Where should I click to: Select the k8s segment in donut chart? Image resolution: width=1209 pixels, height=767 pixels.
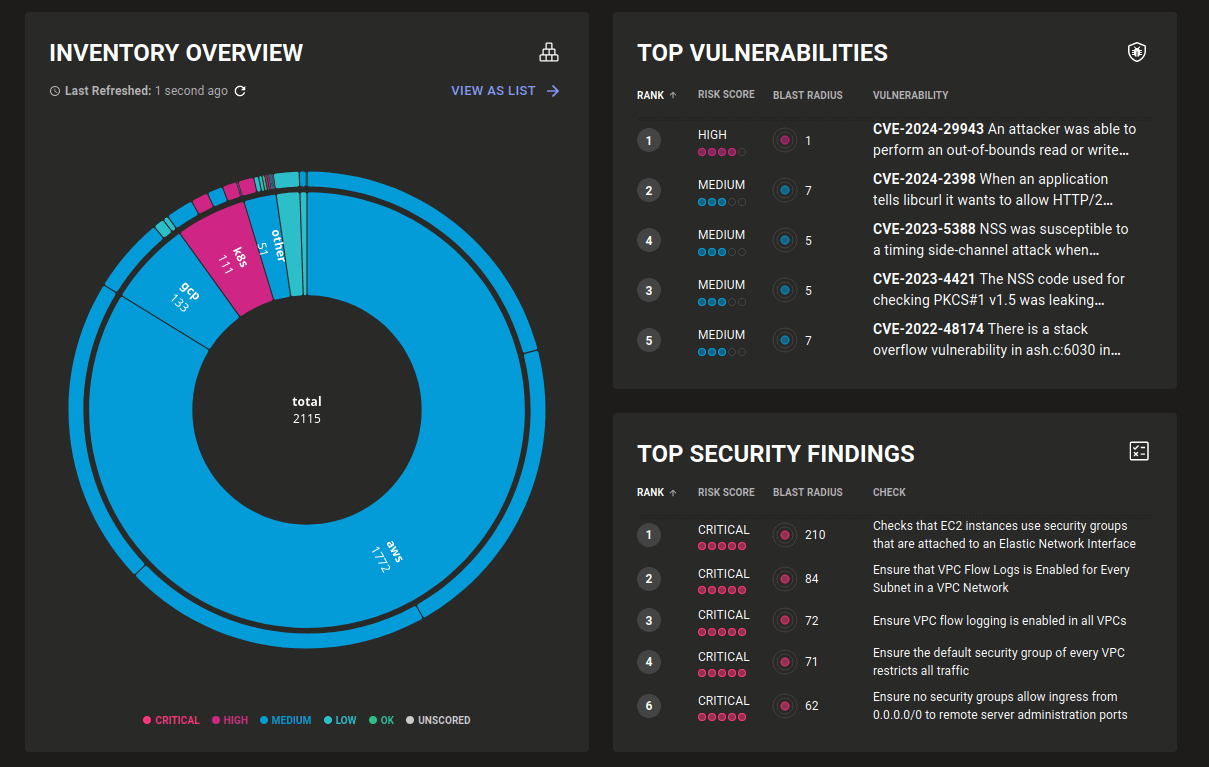pos(229,257)
